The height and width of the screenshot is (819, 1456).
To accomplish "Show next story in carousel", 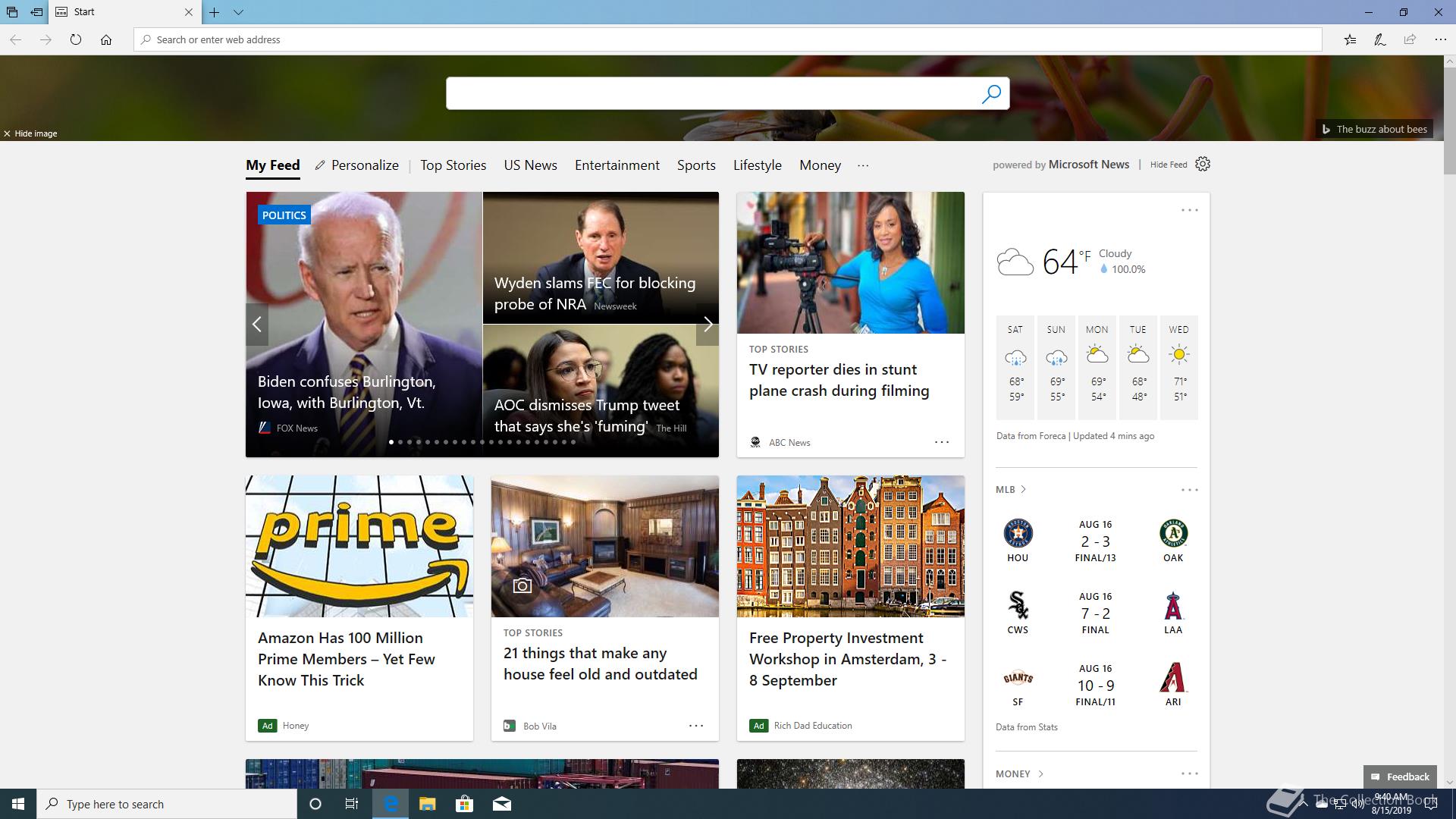I will click(708, 325).
